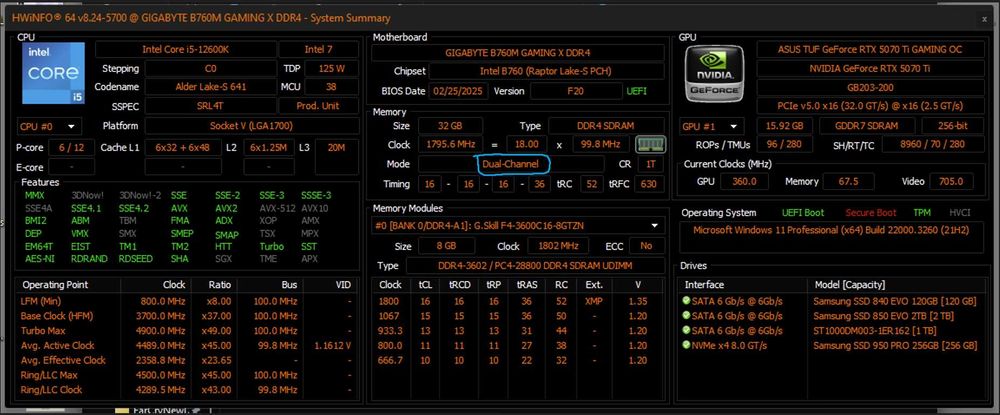The width and height of the screenshot is (1000, 415).
Task: Select the C0 stepping value
Action: click(210, 68)
